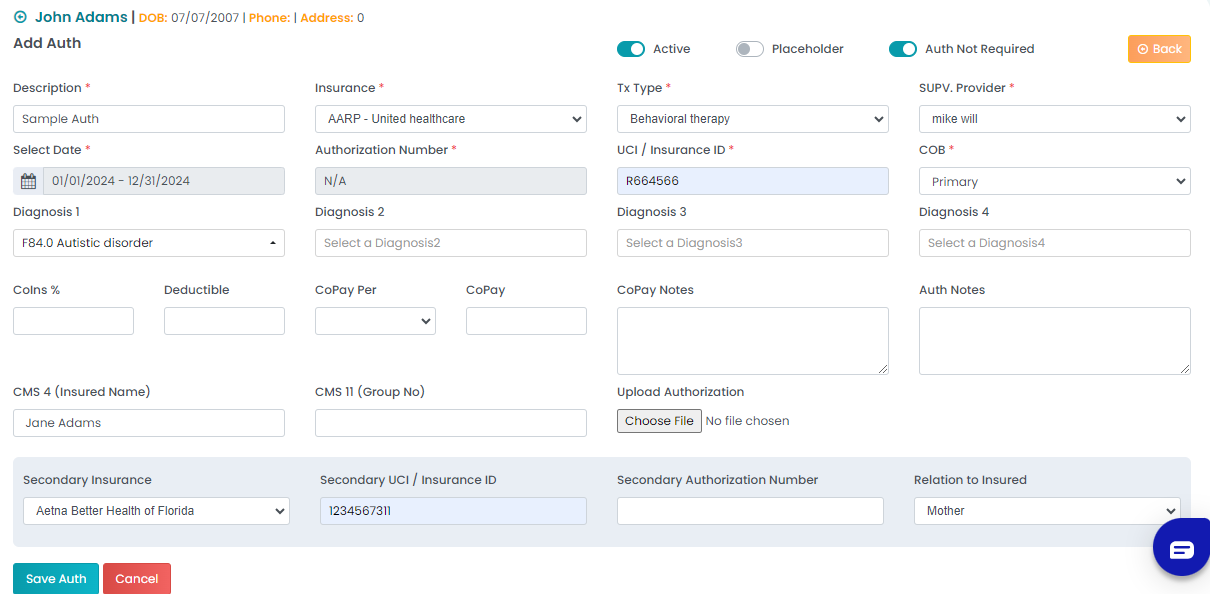Click the Description field with Sample Auth

pos(149,119)
